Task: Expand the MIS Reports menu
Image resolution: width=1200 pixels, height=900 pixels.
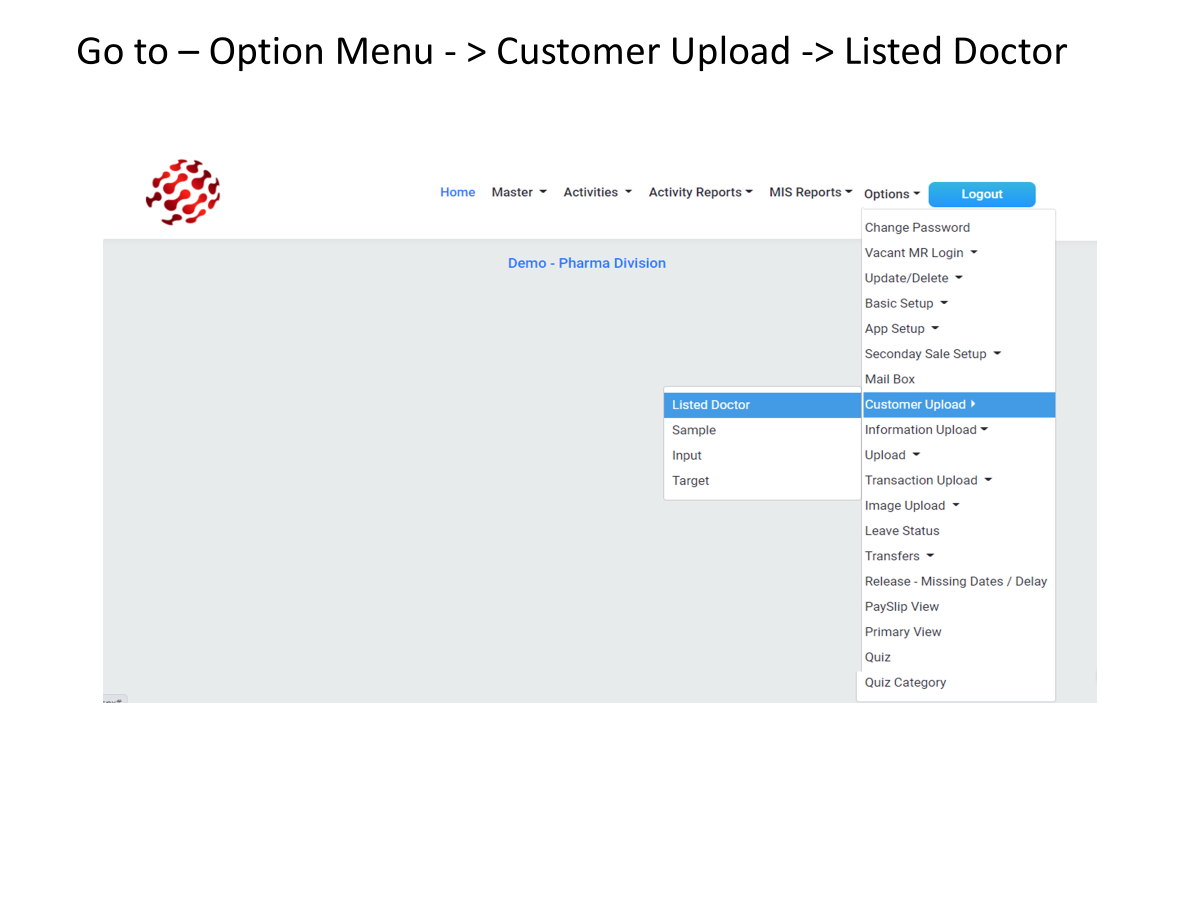Action: (810, 192)
